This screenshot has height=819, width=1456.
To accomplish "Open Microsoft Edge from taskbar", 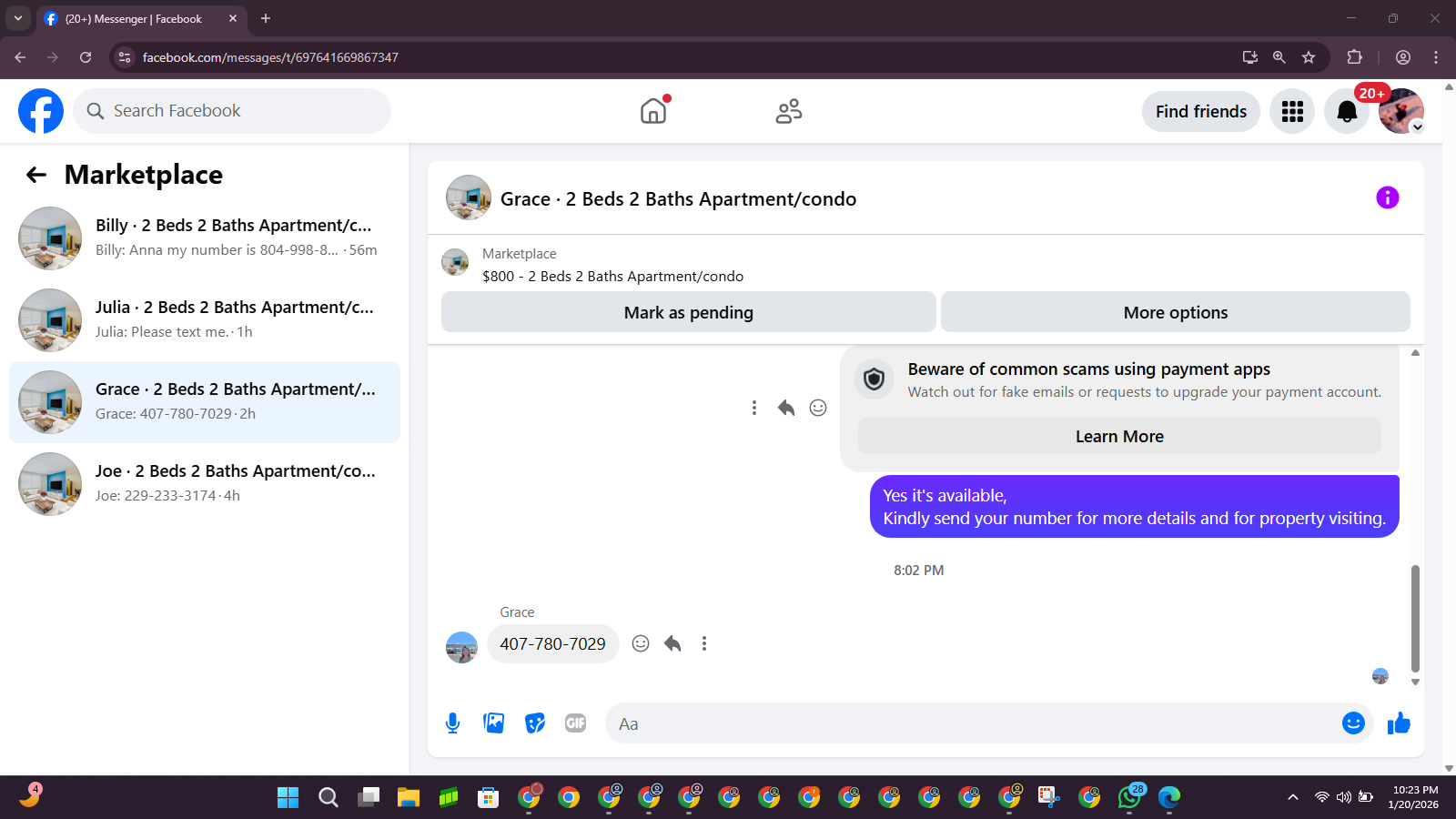I will 1169,797.
